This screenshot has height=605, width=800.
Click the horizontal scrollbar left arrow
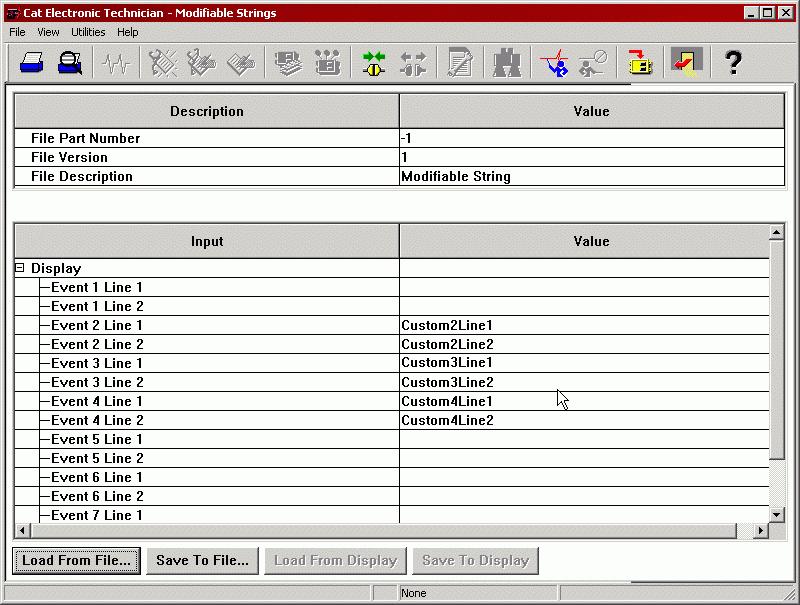(22, 531)
